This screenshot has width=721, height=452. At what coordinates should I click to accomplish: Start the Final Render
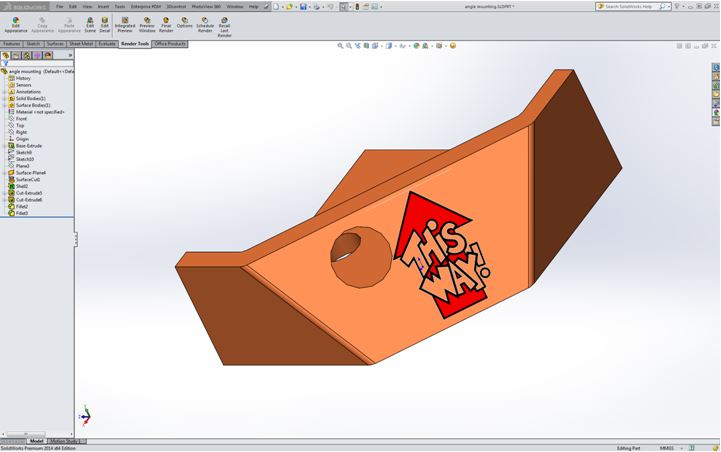click(x=166, y=23)
